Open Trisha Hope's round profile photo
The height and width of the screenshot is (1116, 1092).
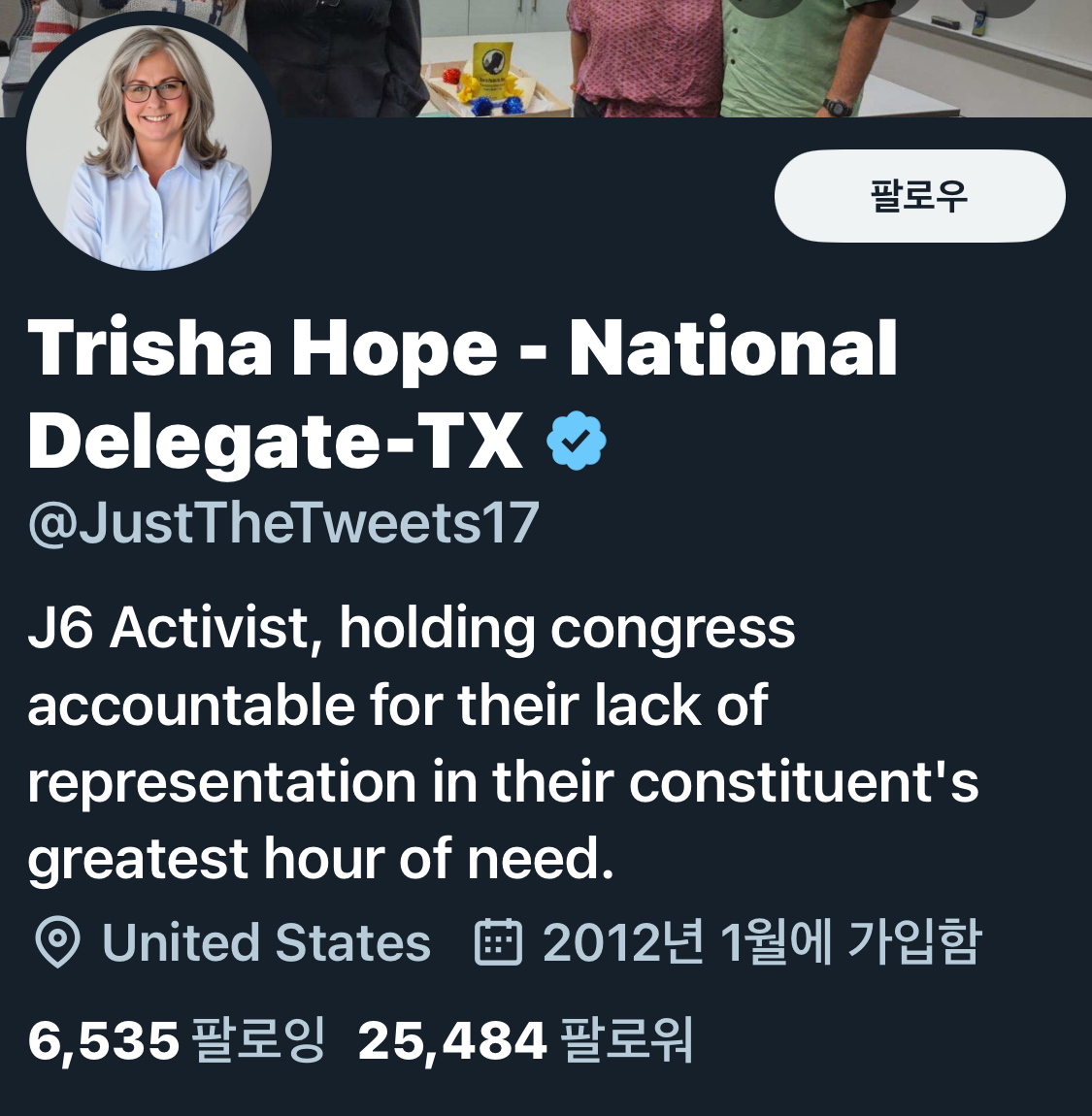149,148
